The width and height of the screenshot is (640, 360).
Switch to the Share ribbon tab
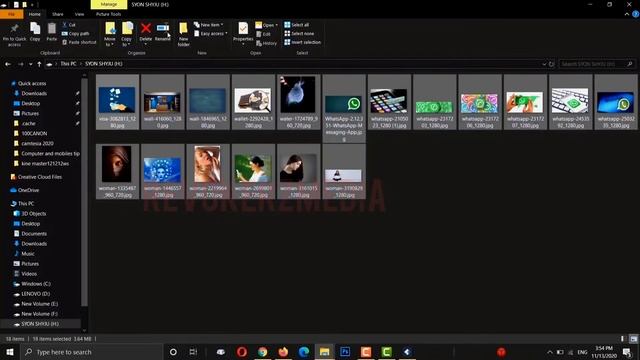pos(58,14)
